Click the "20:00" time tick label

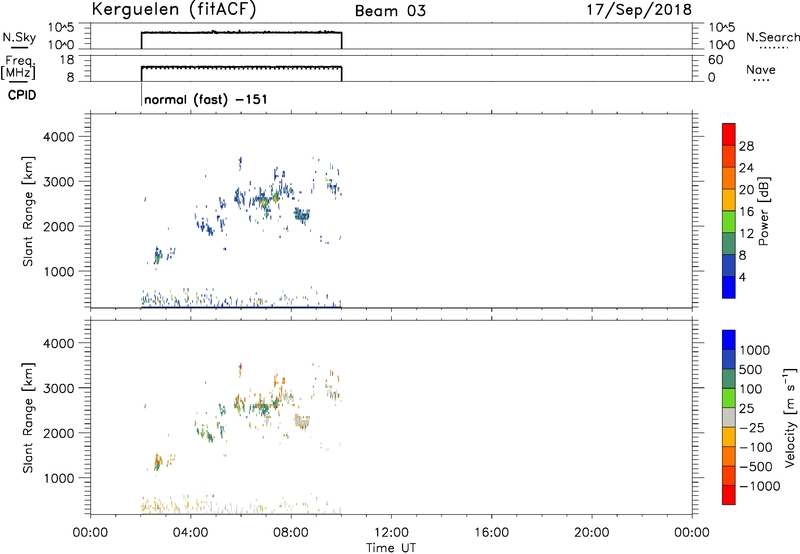click(592, 533)
